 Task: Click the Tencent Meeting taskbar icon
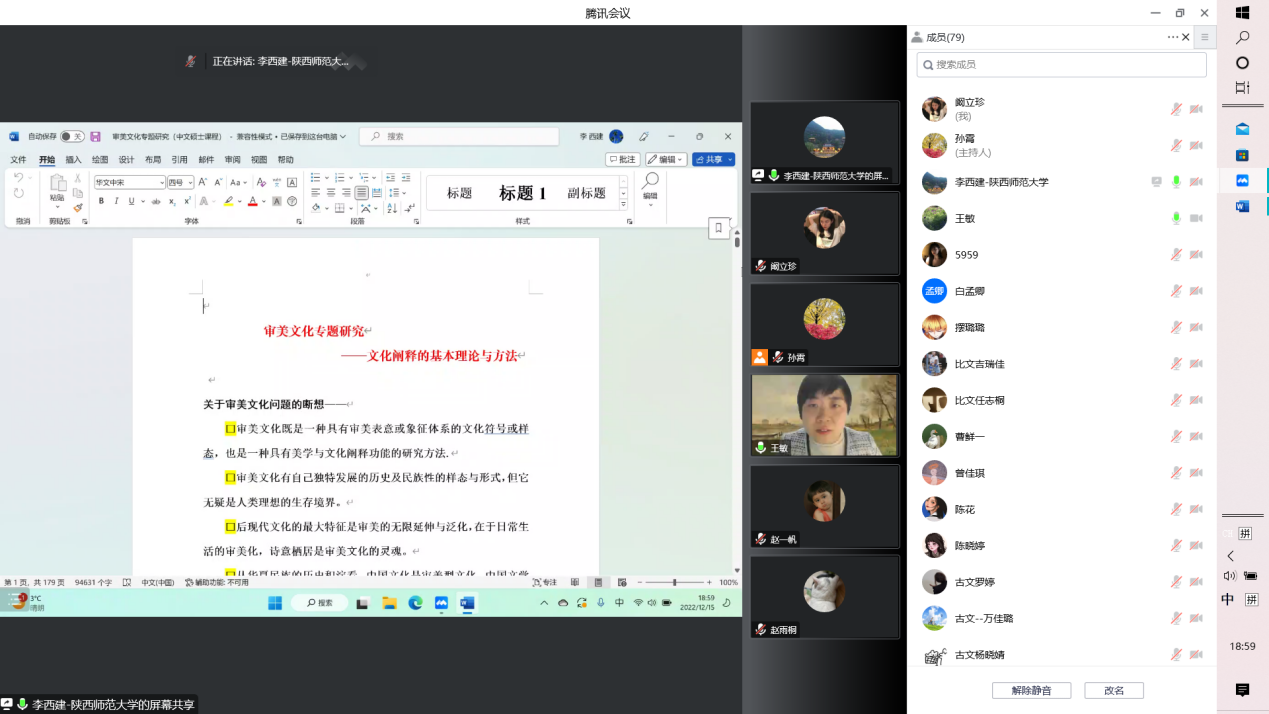click(x=1242, y=181)
